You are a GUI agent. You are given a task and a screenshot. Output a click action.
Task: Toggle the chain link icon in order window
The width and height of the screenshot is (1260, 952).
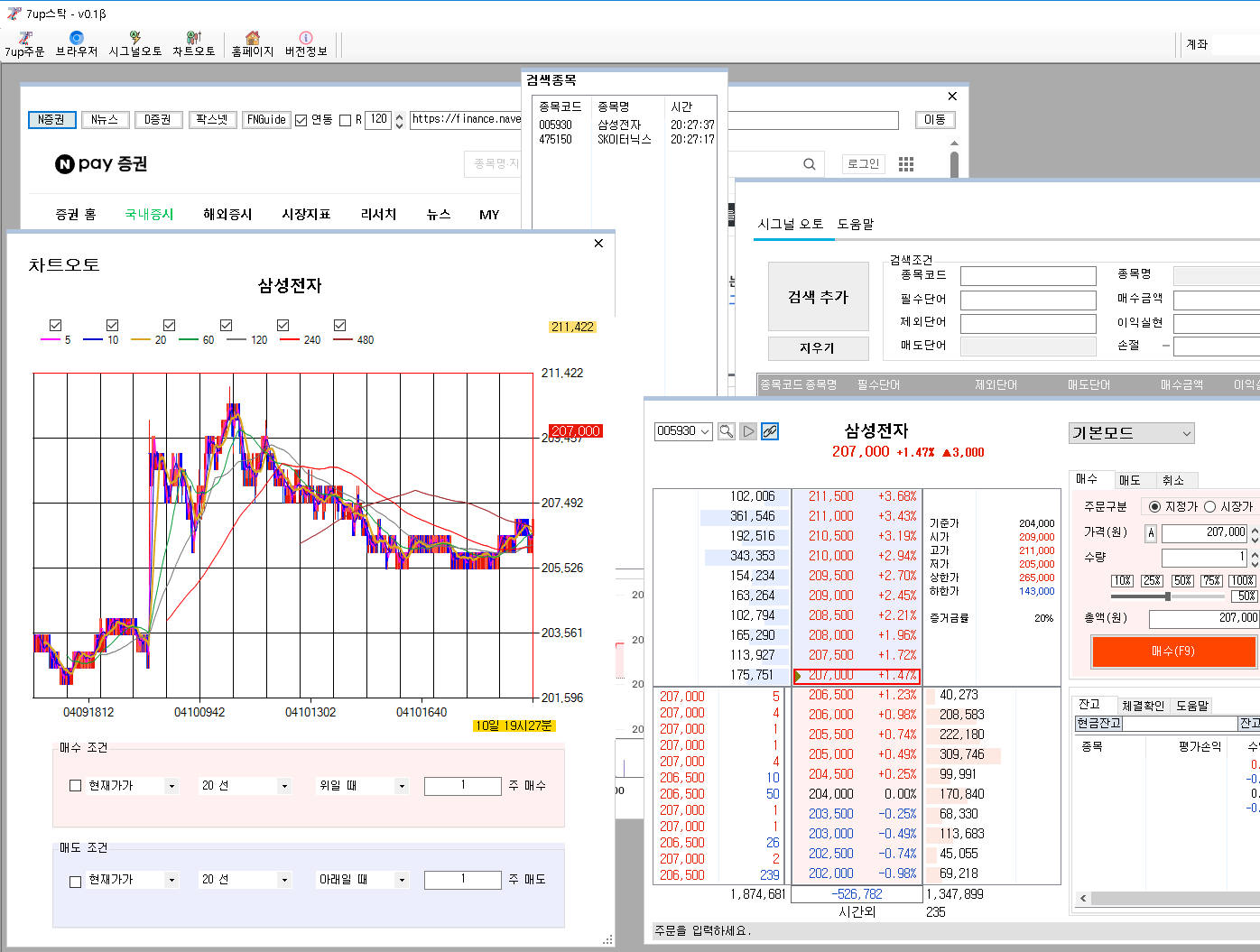coord(770,431)
